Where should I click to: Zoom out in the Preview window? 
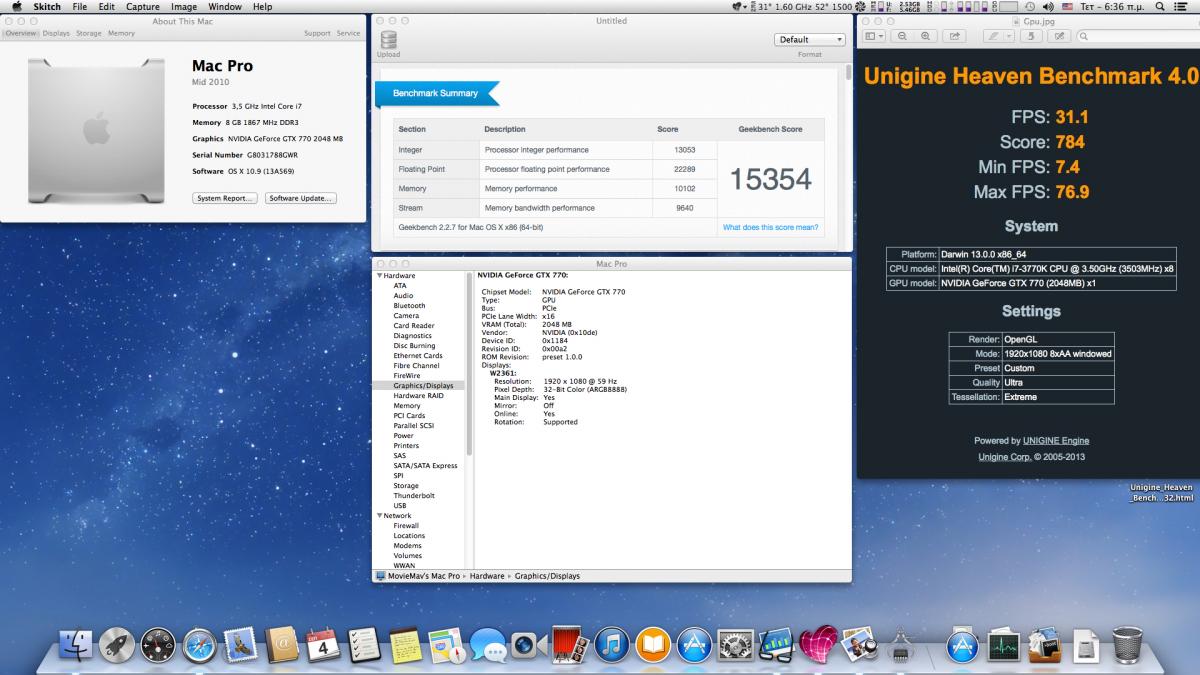pyautogui.click(x=903, y=36)
